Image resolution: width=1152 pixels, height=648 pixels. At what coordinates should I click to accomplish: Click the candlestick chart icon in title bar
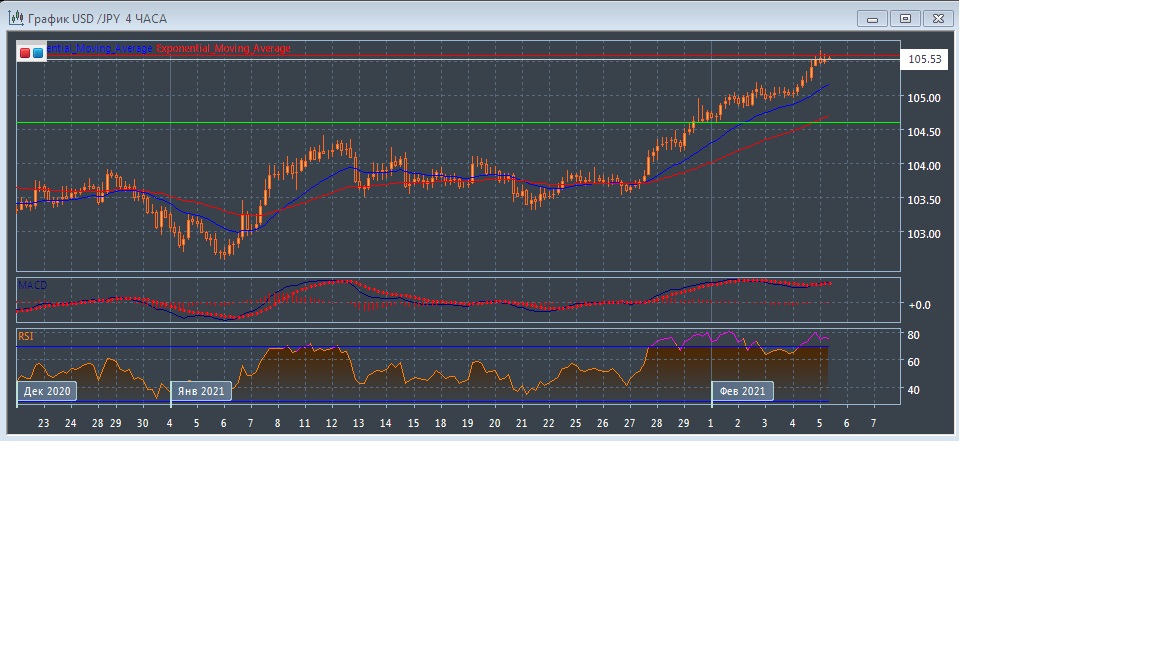16,18
